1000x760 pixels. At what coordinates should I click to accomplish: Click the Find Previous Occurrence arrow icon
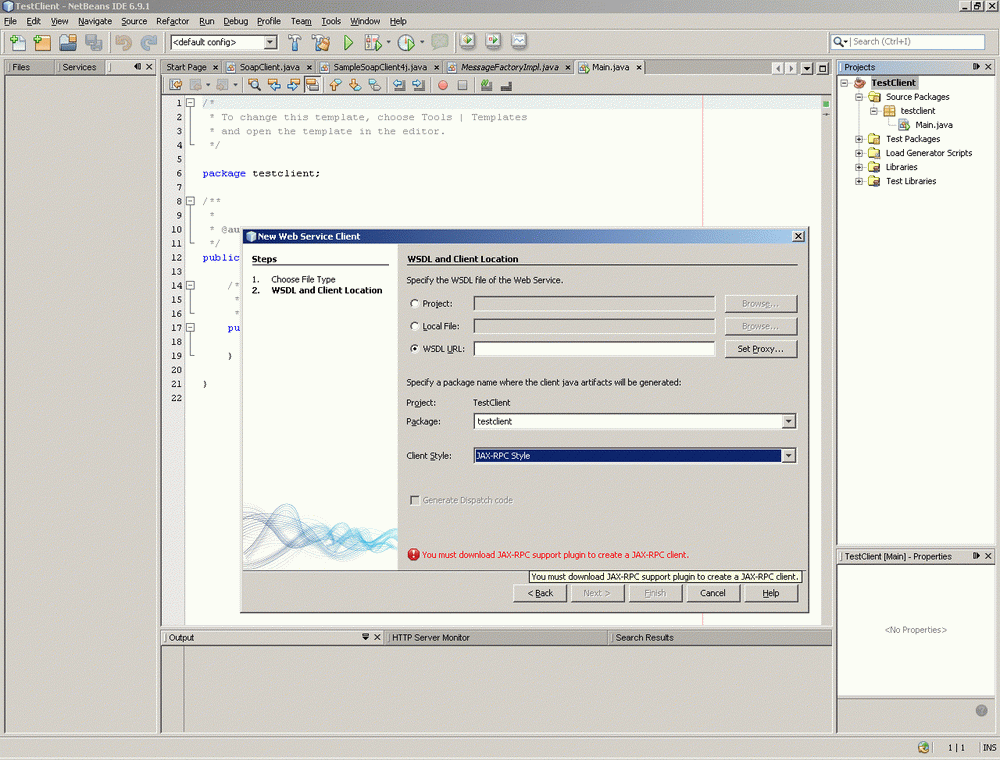pos(274,85)
